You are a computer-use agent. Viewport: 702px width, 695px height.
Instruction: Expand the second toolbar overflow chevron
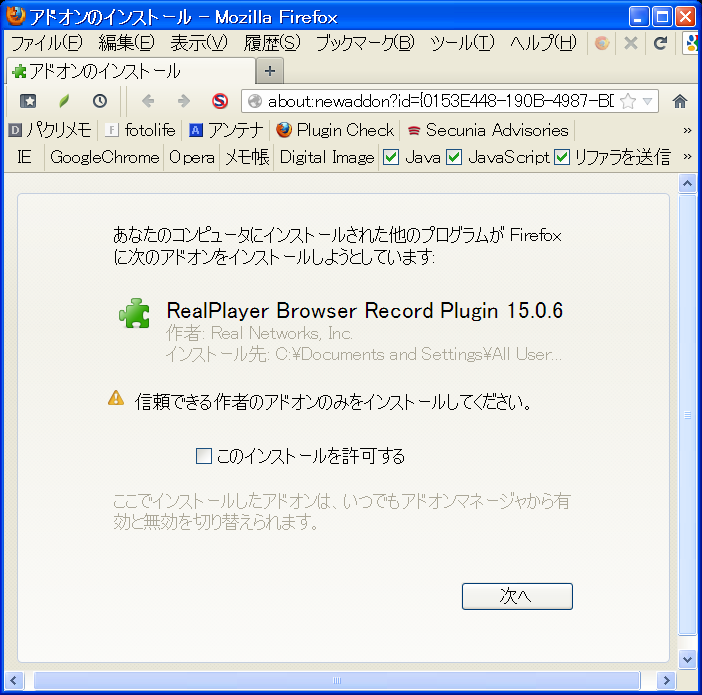pyautogui.click(x=687, y=157)
